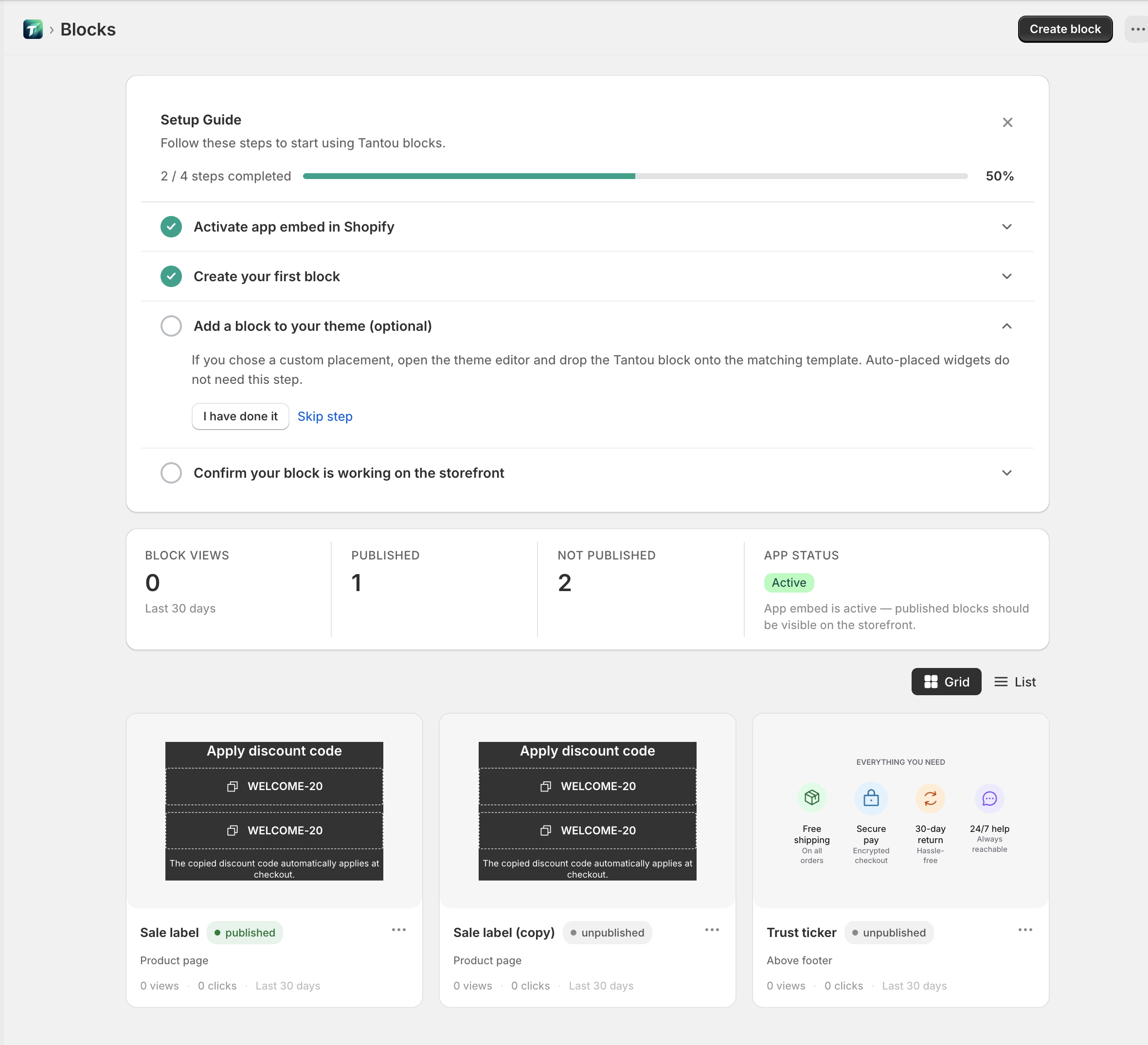Collapse the Add a block to theme chevron
Screen dimensions: 1148x1045
(x=1007, y=326)
